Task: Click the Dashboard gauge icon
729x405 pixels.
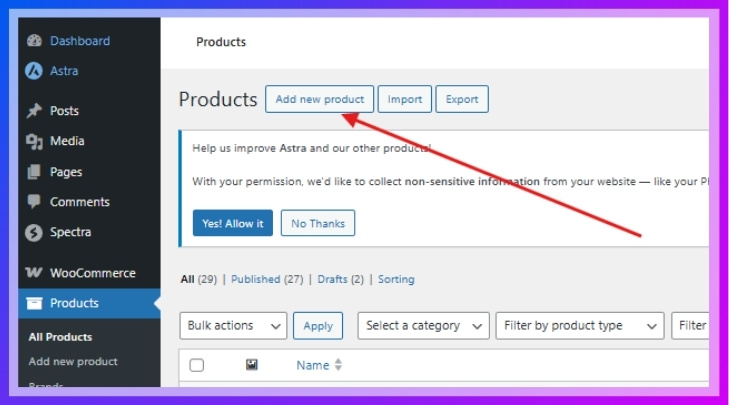Action: tap(34, 41)
